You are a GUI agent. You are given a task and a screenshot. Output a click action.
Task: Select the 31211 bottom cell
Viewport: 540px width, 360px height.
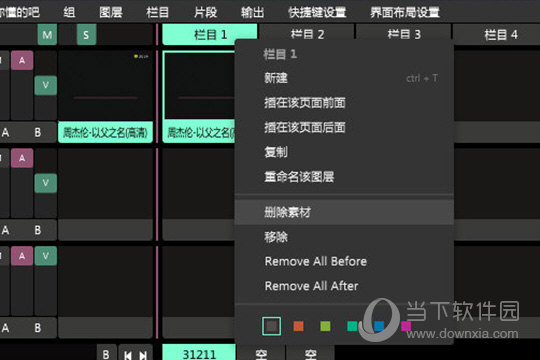(x=199, y=353)
